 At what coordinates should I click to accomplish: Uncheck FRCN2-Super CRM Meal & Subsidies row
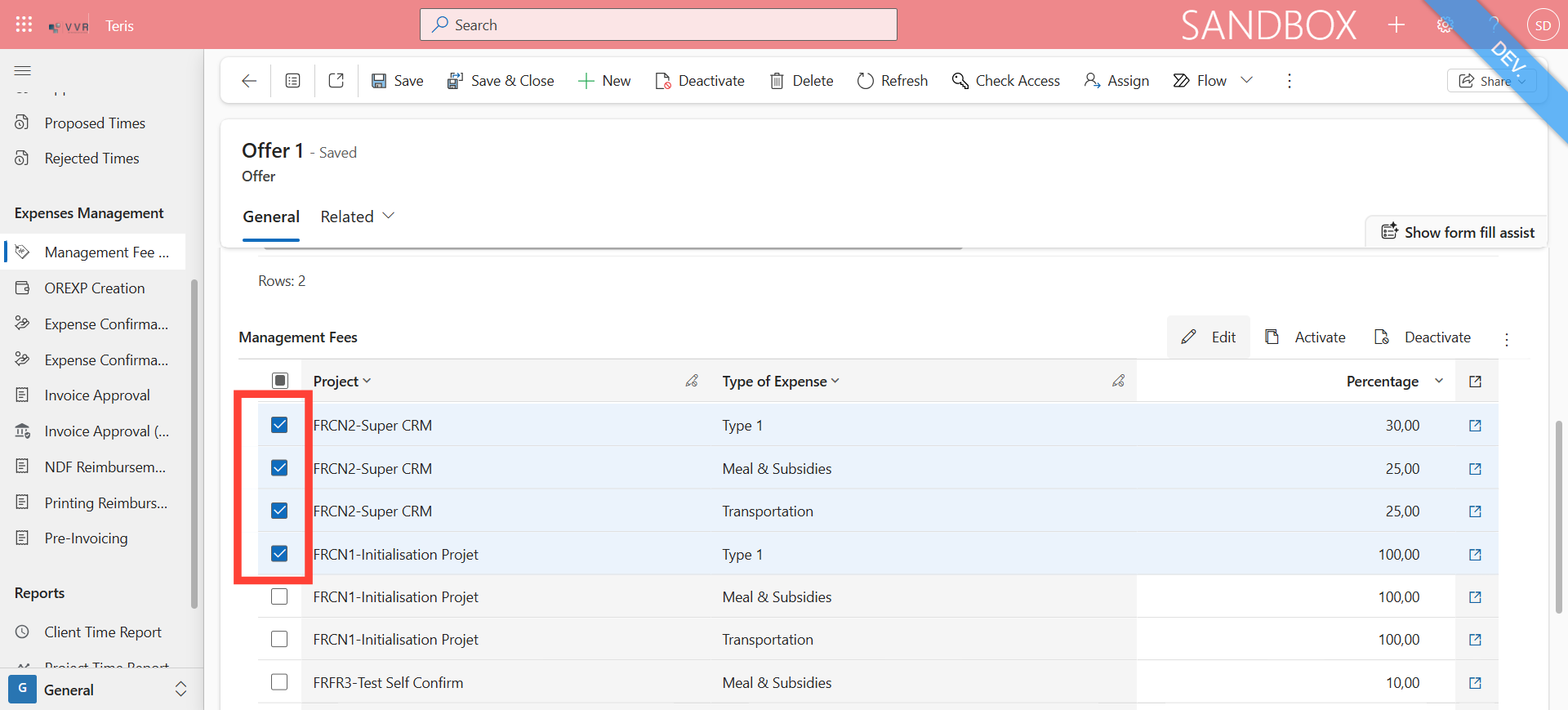tap(279, 468)
